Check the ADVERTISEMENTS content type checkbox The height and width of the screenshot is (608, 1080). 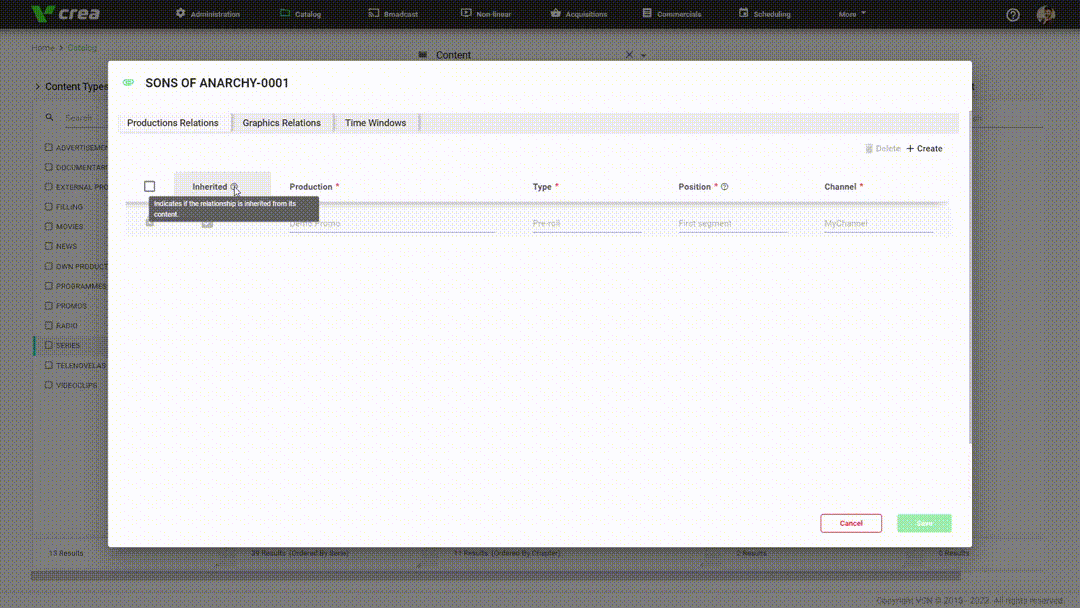(x=49, y=147)
